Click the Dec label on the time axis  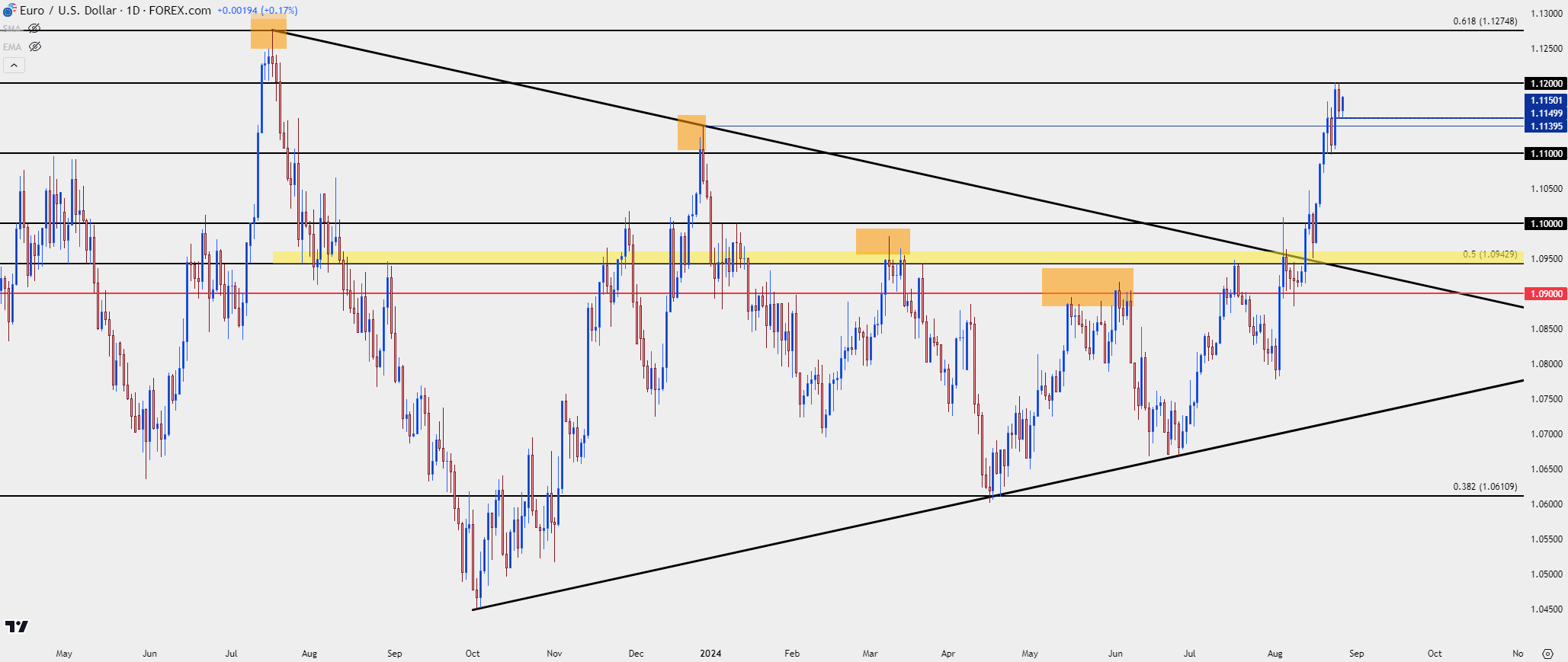(636, 653)
